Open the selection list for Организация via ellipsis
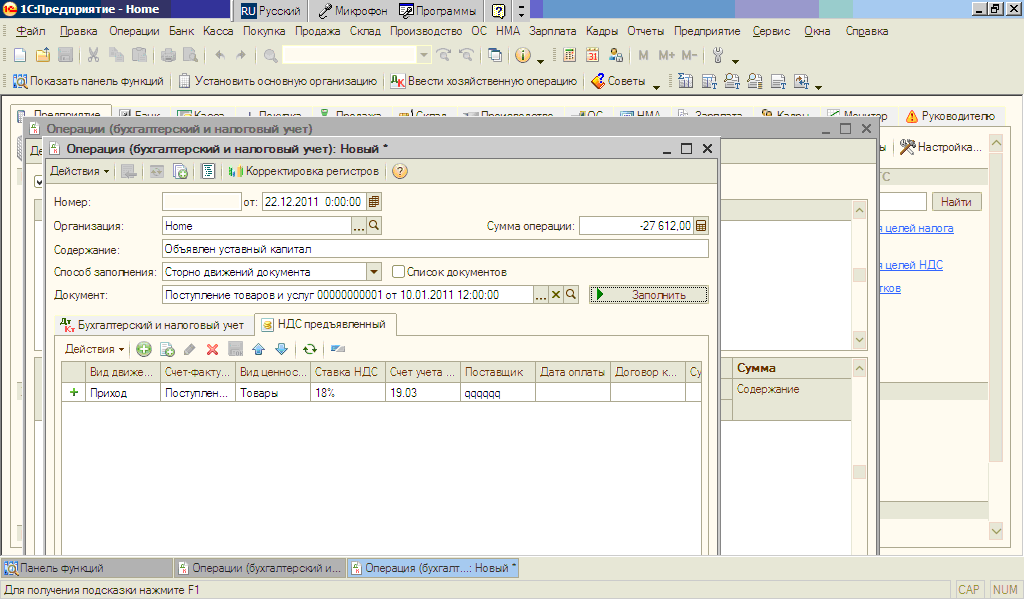Viewport: 1024px width, 600px height. tap(359, 226)
